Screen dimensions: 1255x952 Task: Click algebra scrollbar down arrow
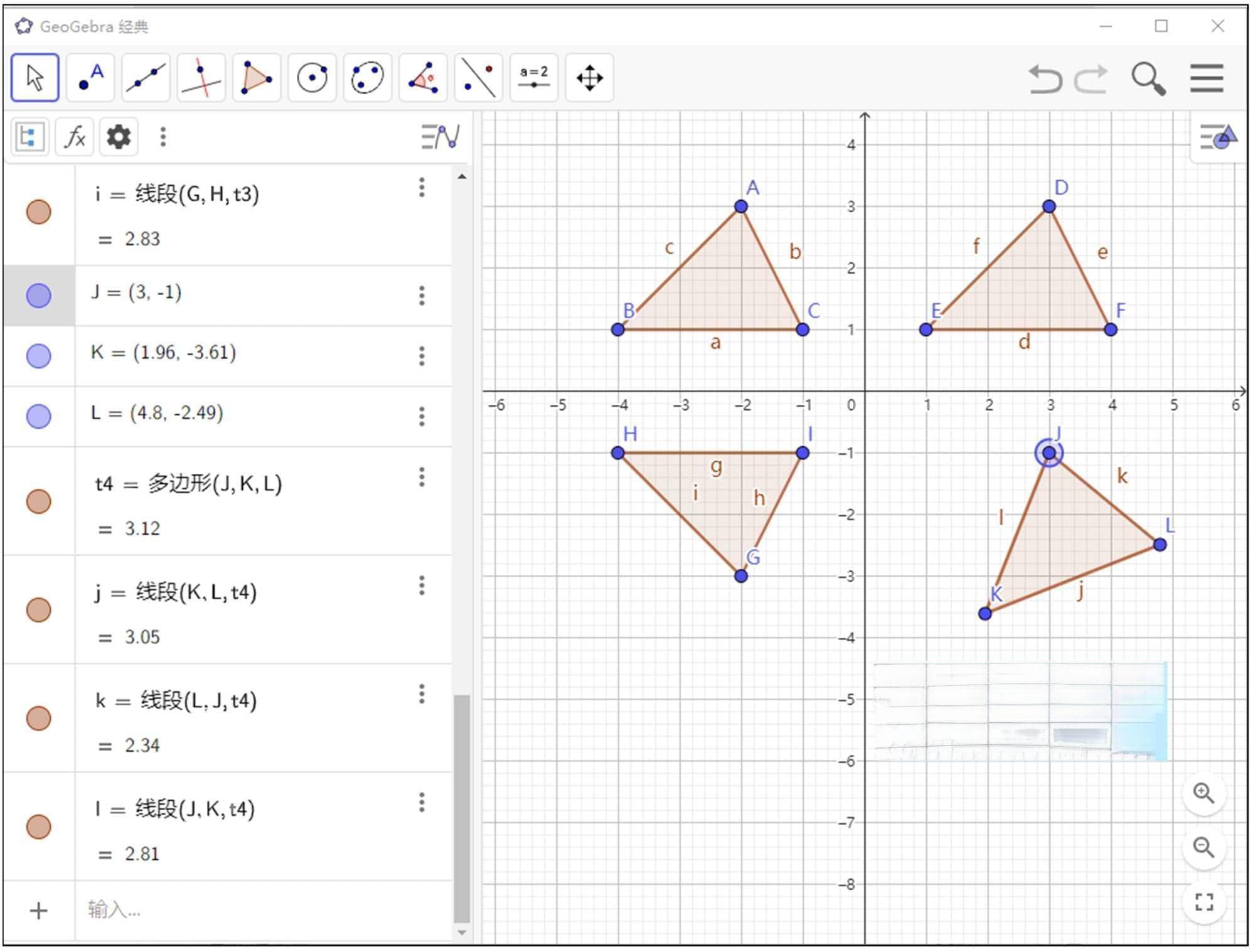coord(462,933)
